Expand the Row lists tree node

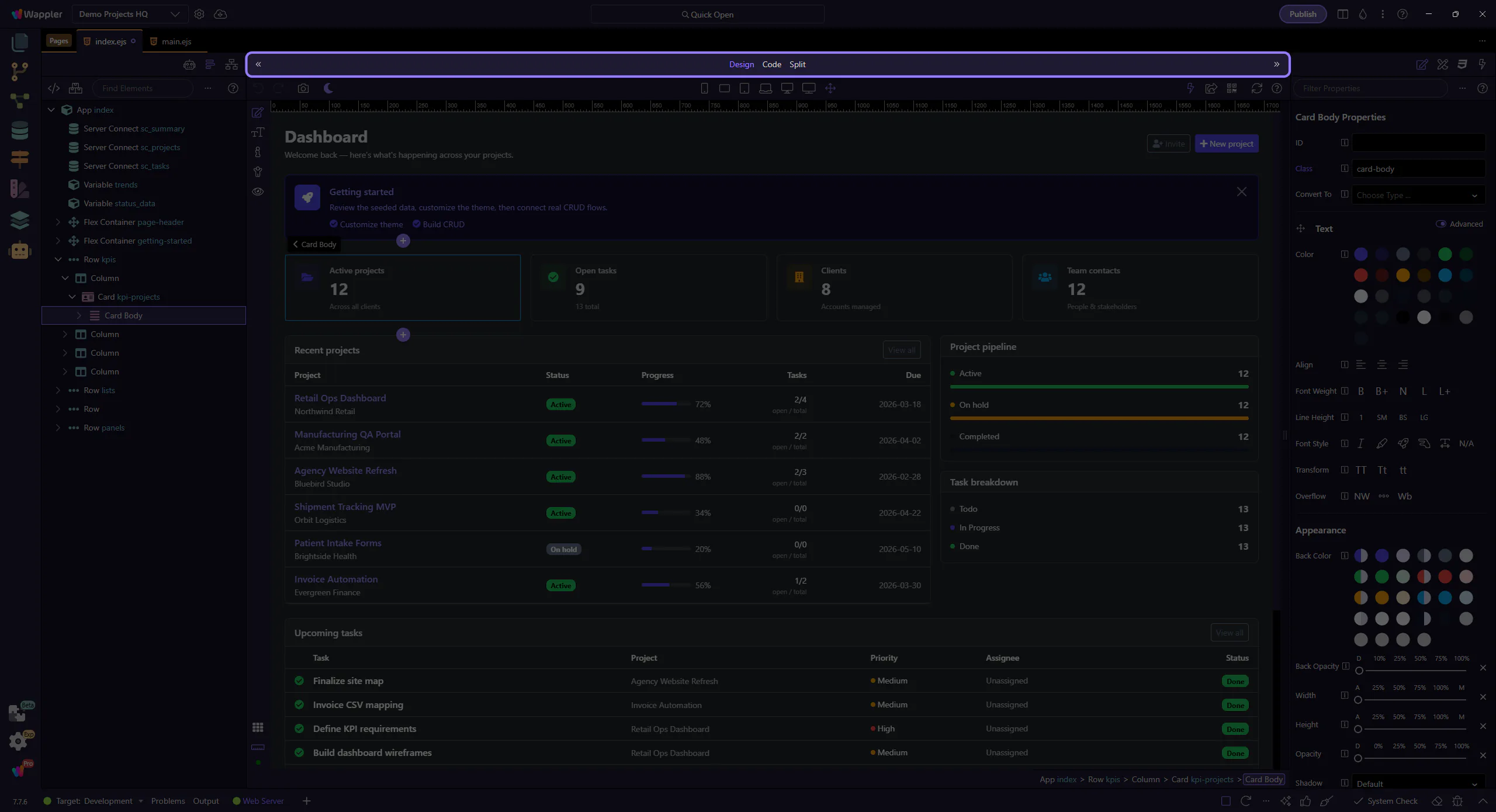(58, 390)
